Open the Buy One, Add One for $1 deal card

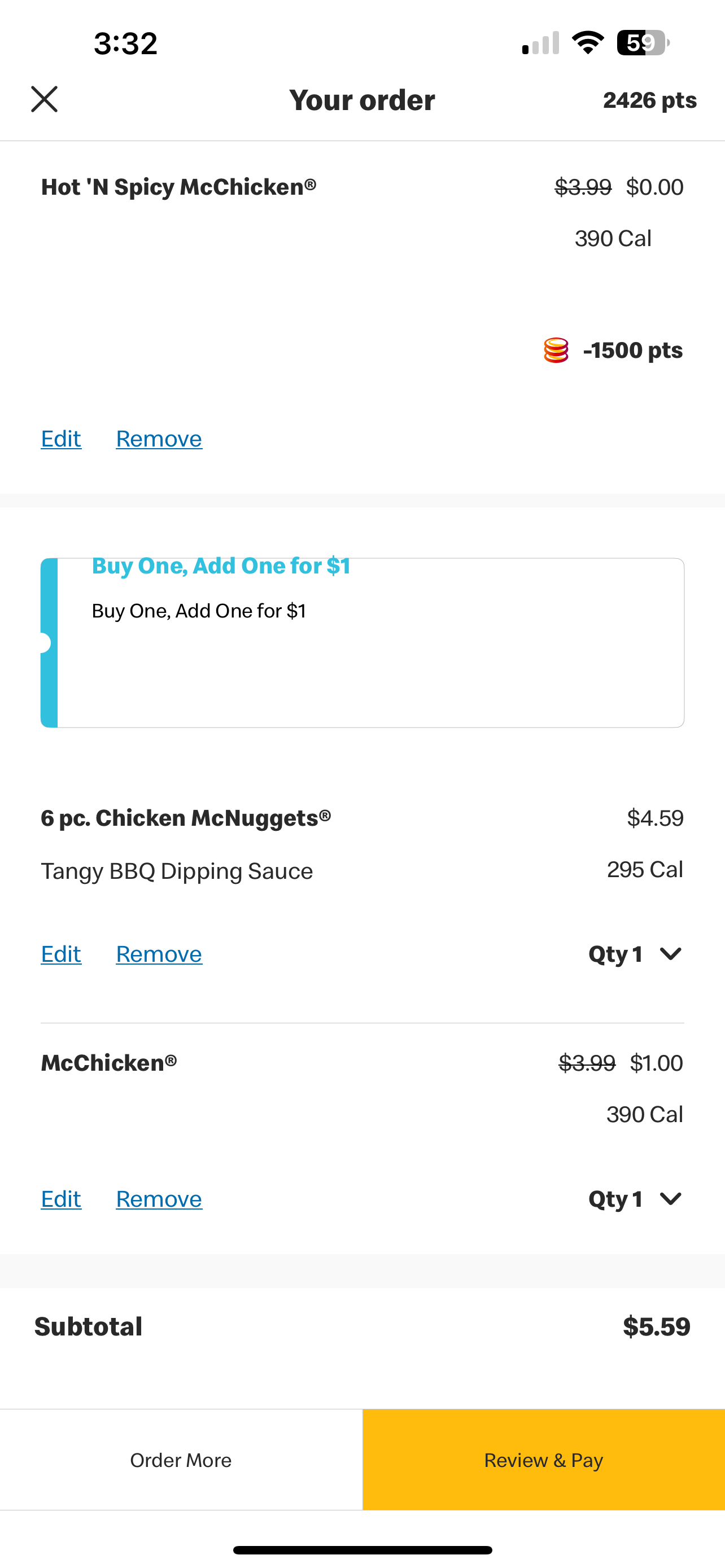click(x=362, y=643)
